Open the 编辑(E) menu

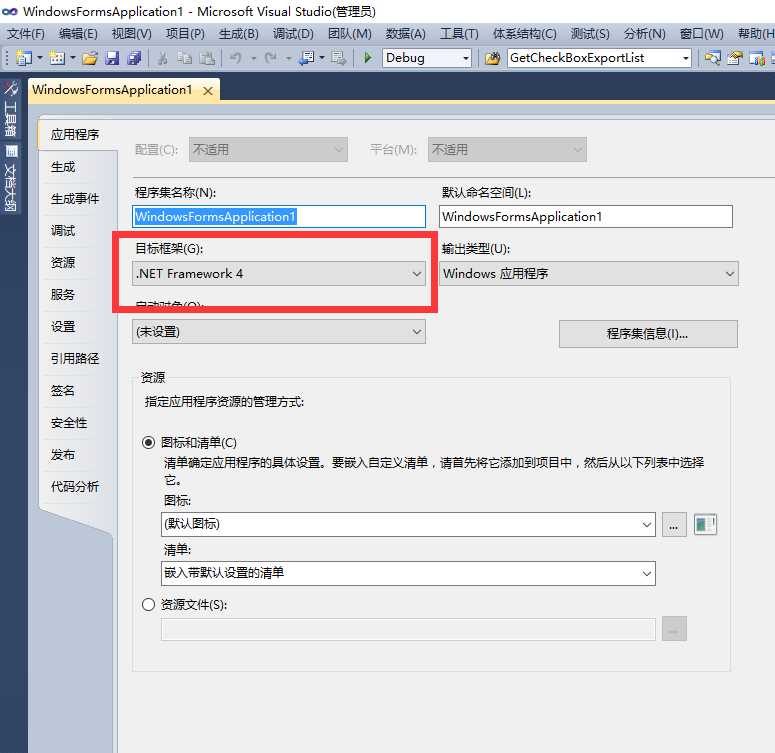pyautogui.click(x=78, y=34)
